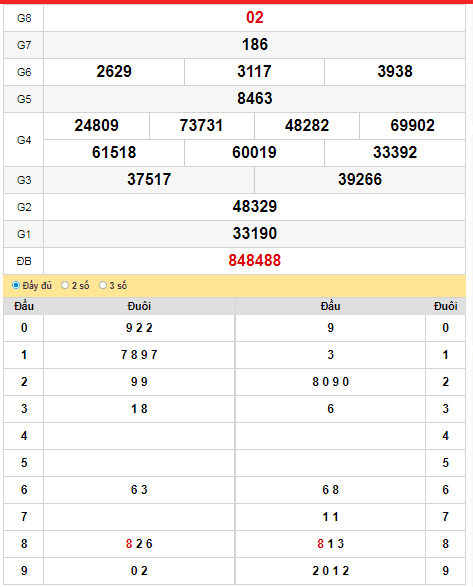Click the special prize number 848488
The image size is (473, 587).
click(x=255, y=261)
